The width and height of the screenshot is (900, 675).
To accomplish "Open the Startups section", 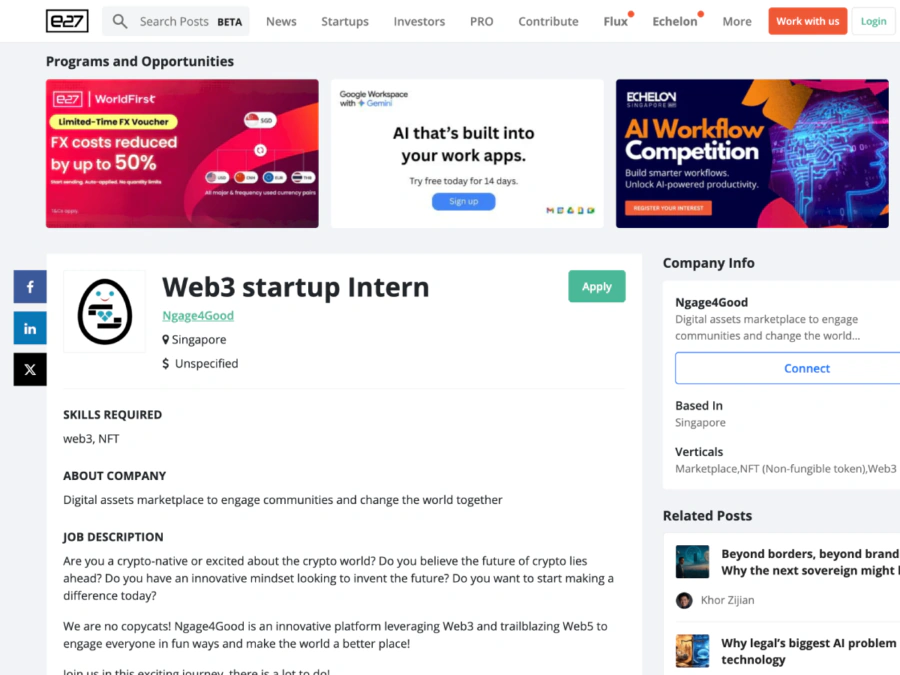I will tap(344, 21).
